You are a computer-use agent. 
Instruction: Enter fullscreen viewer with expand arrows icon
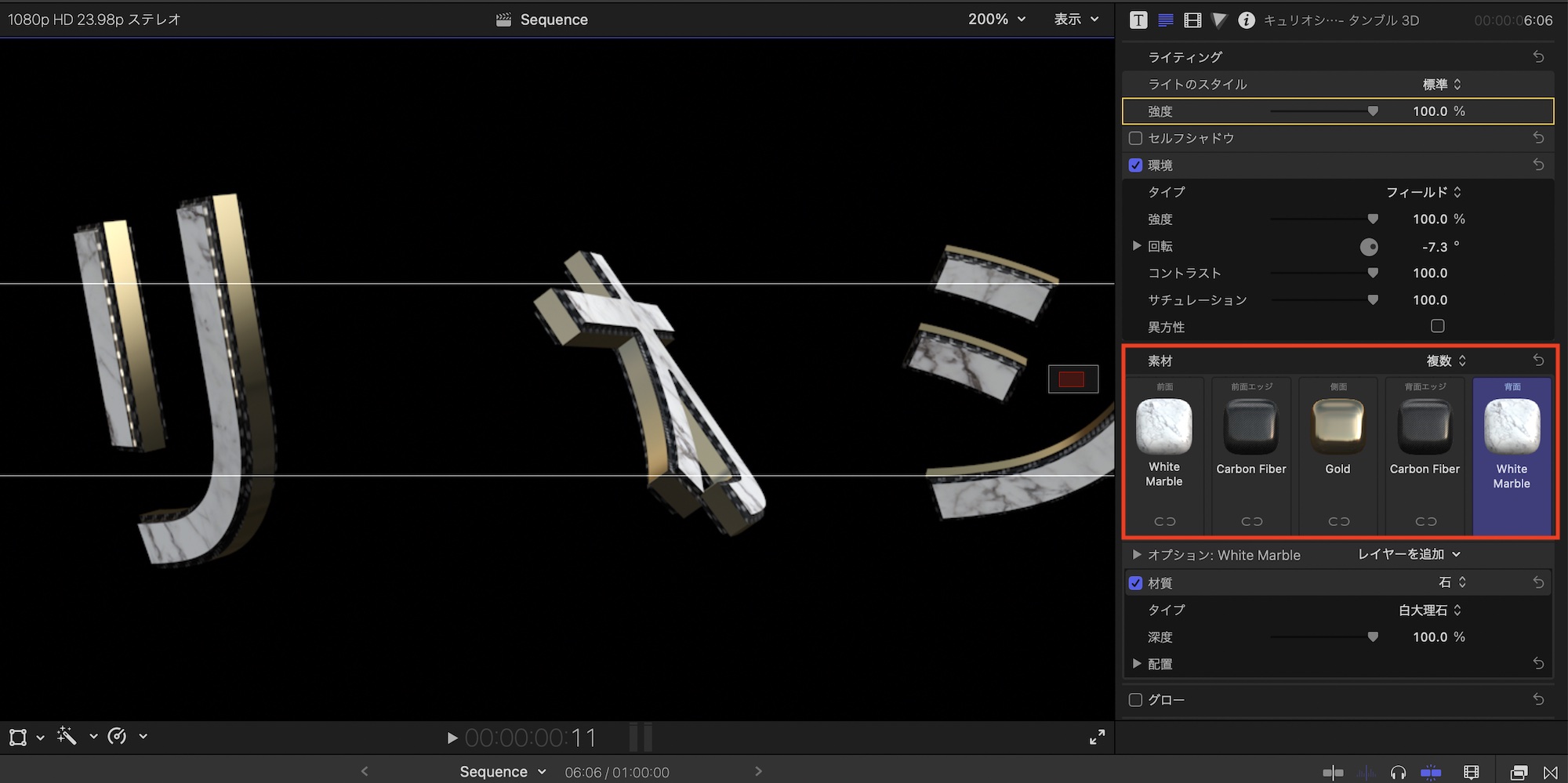(x=1097, y=737)
